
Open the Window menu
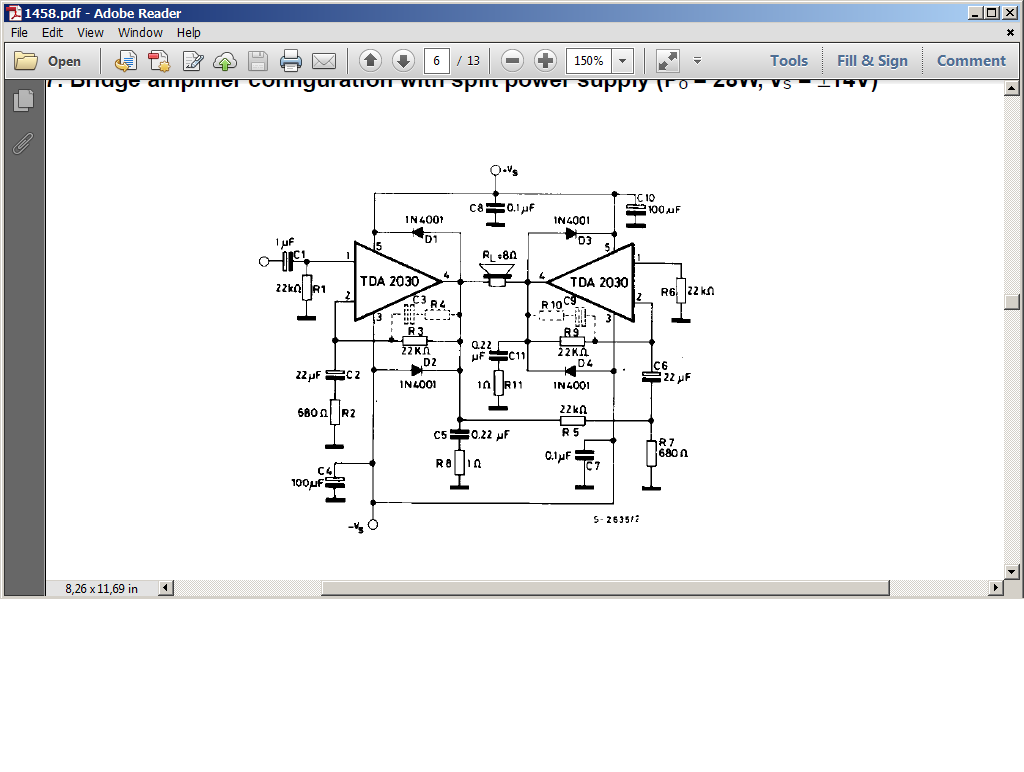140,33
